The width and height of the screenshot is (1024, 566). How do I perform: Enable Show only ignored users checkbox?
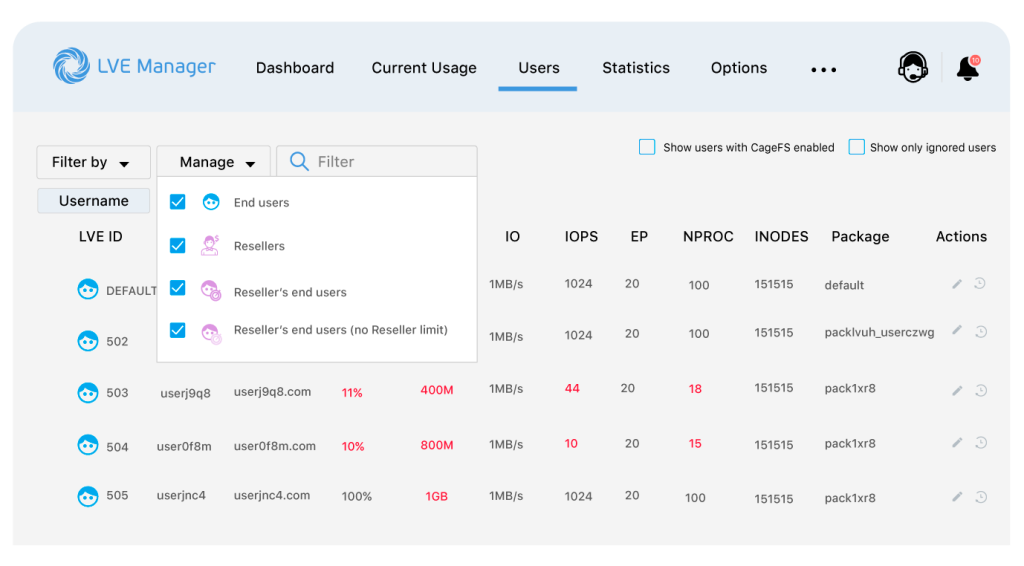[x=856, y=147]
